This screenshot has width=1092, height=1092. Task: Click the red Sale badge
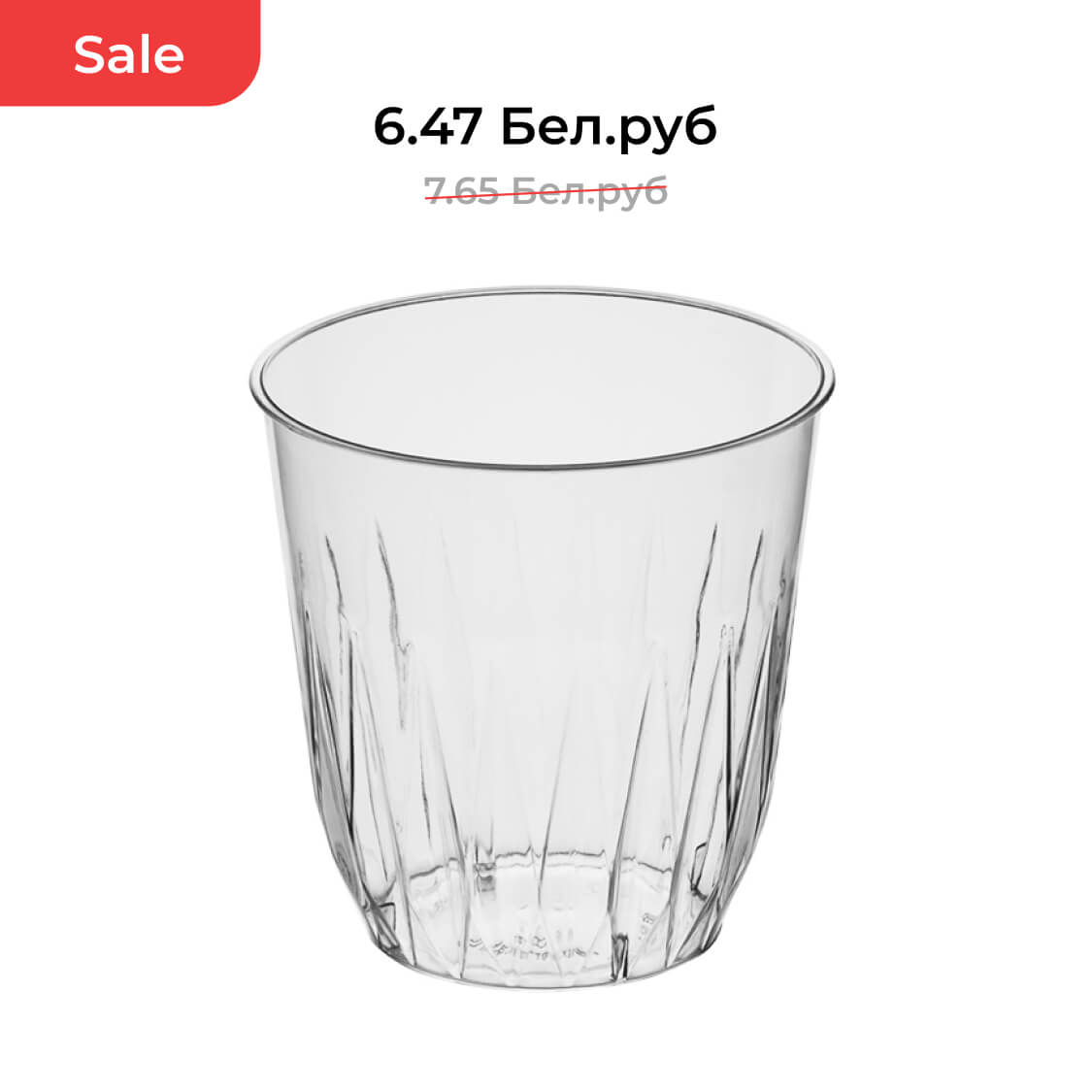coord(129,53)
